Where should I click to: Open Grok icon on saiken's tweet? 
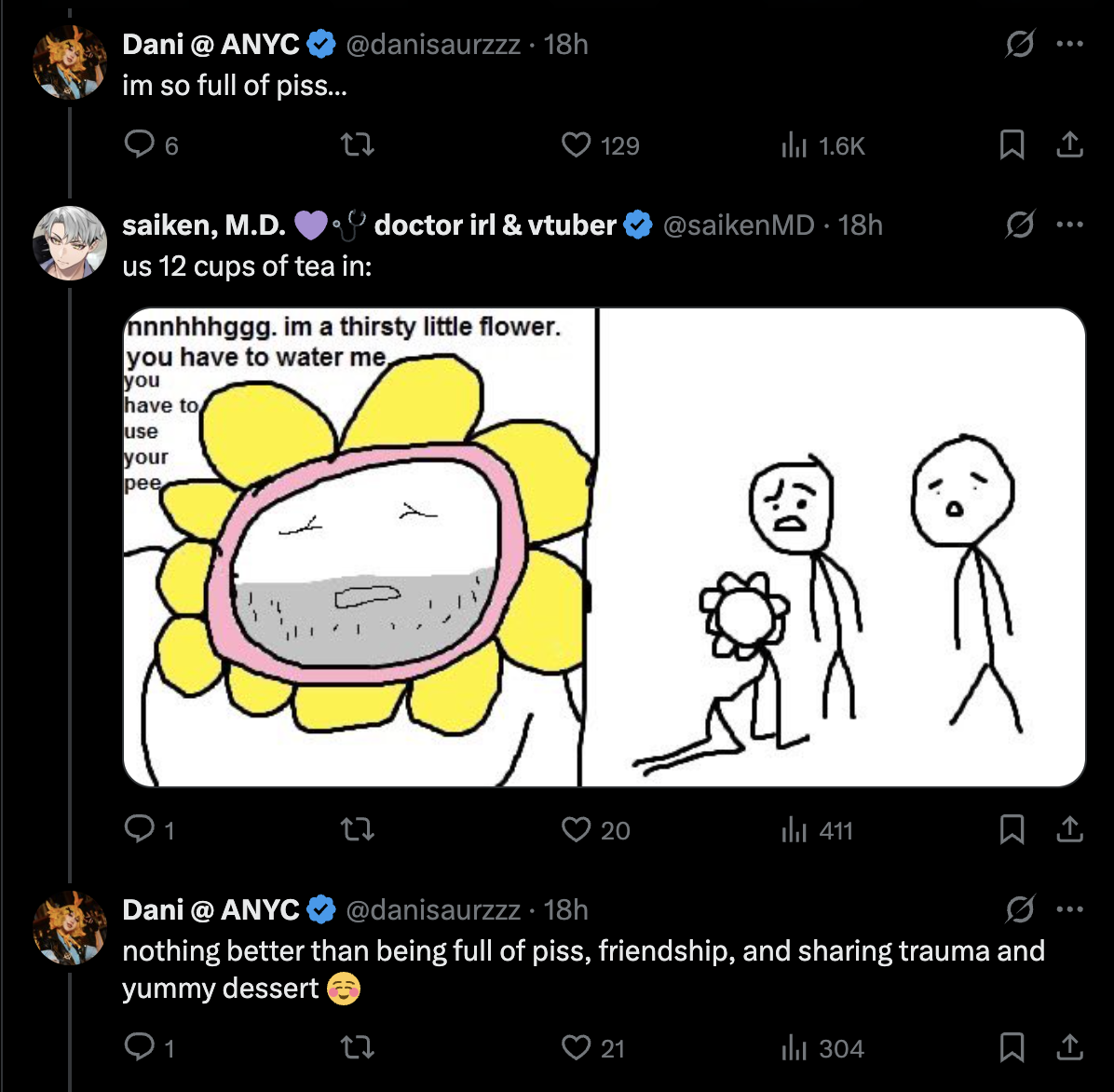pyautogui.click(x=1020, y=225)
